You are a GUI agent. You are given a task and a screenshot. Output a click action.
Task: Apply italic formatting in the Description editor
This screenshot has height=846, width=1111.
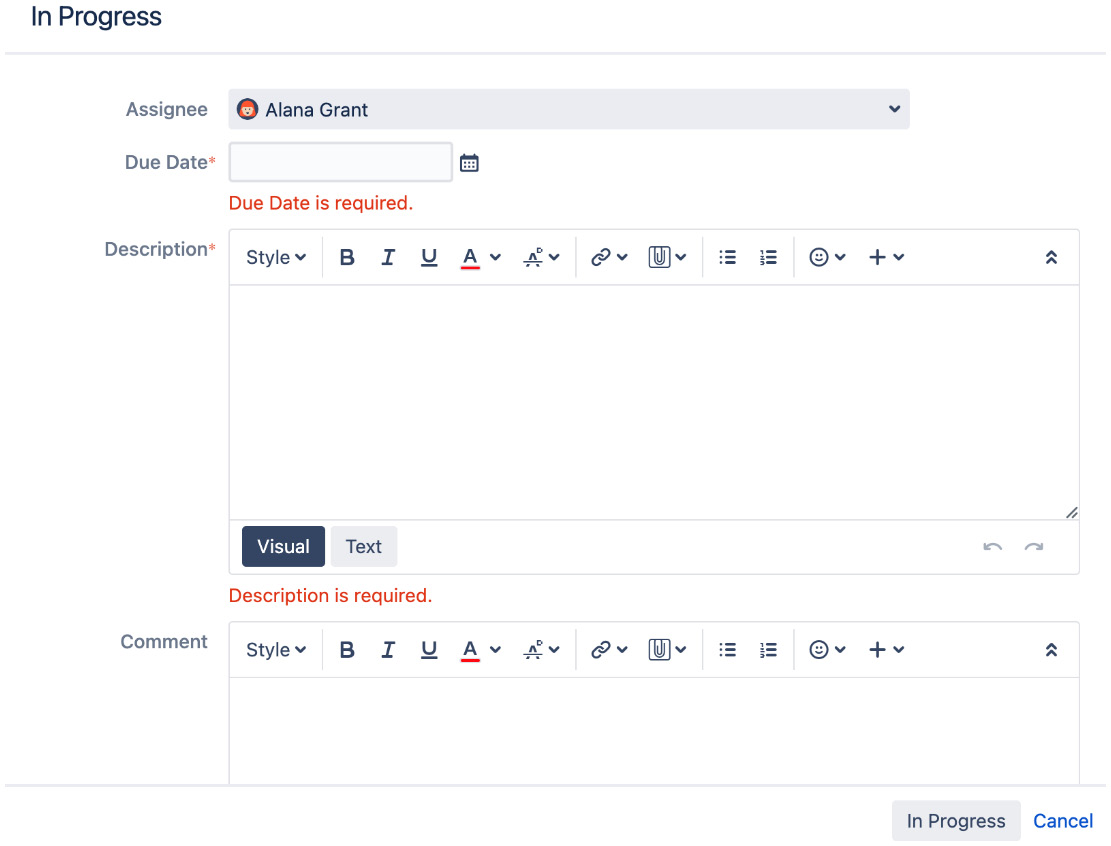[388, 257]
